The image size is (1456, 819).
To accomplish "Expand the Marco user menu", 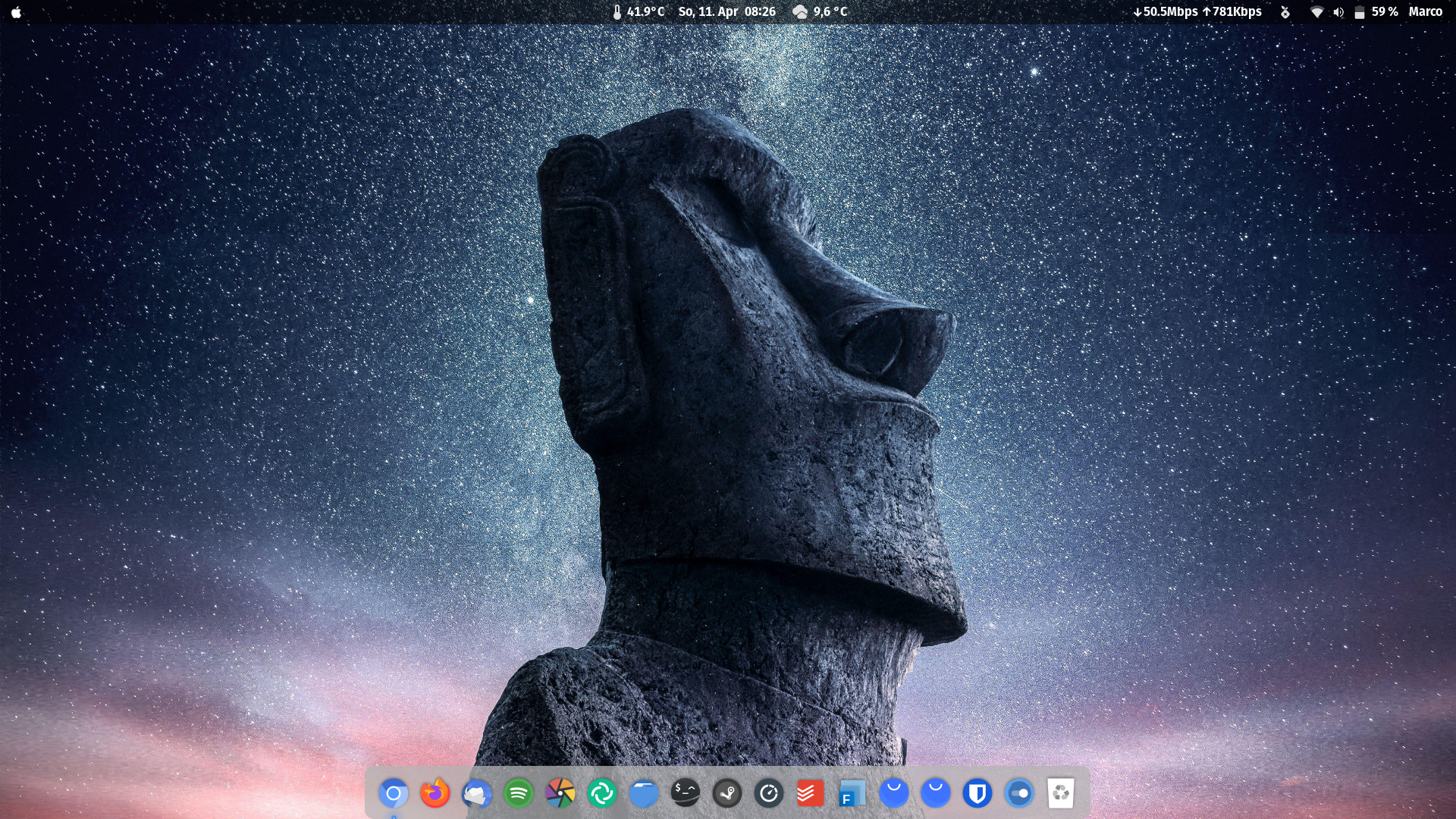I will (x=1425, y=11).
